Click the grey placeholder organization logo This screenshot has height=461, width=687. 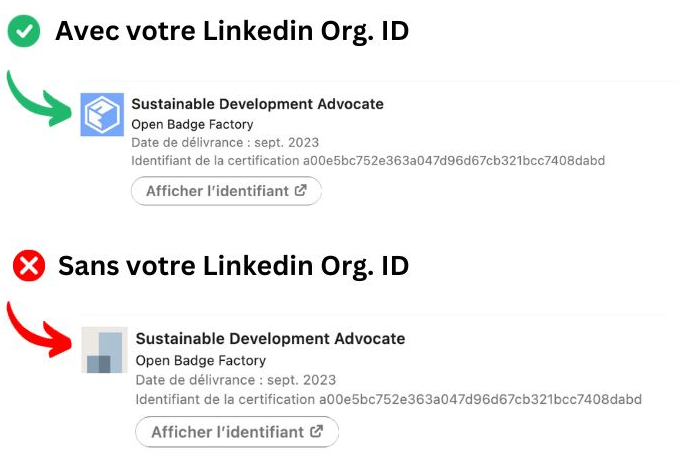click(104, 350)
